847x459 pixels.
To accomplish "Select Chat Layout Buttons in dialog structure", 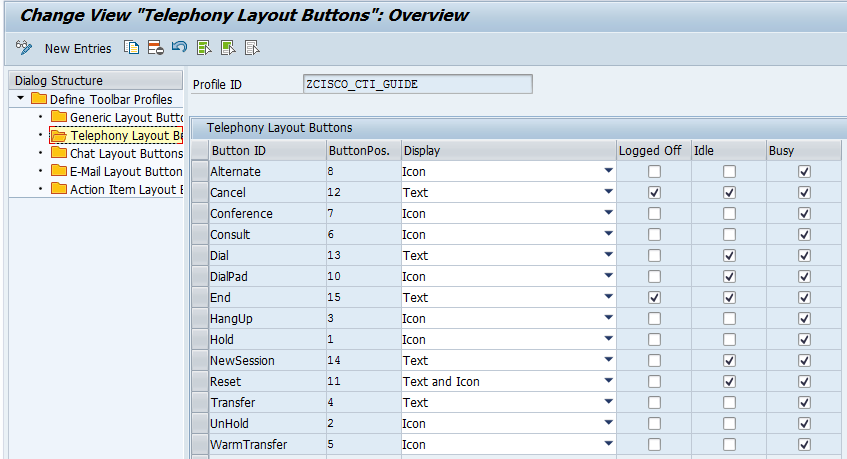I will [x=126, y=154].
